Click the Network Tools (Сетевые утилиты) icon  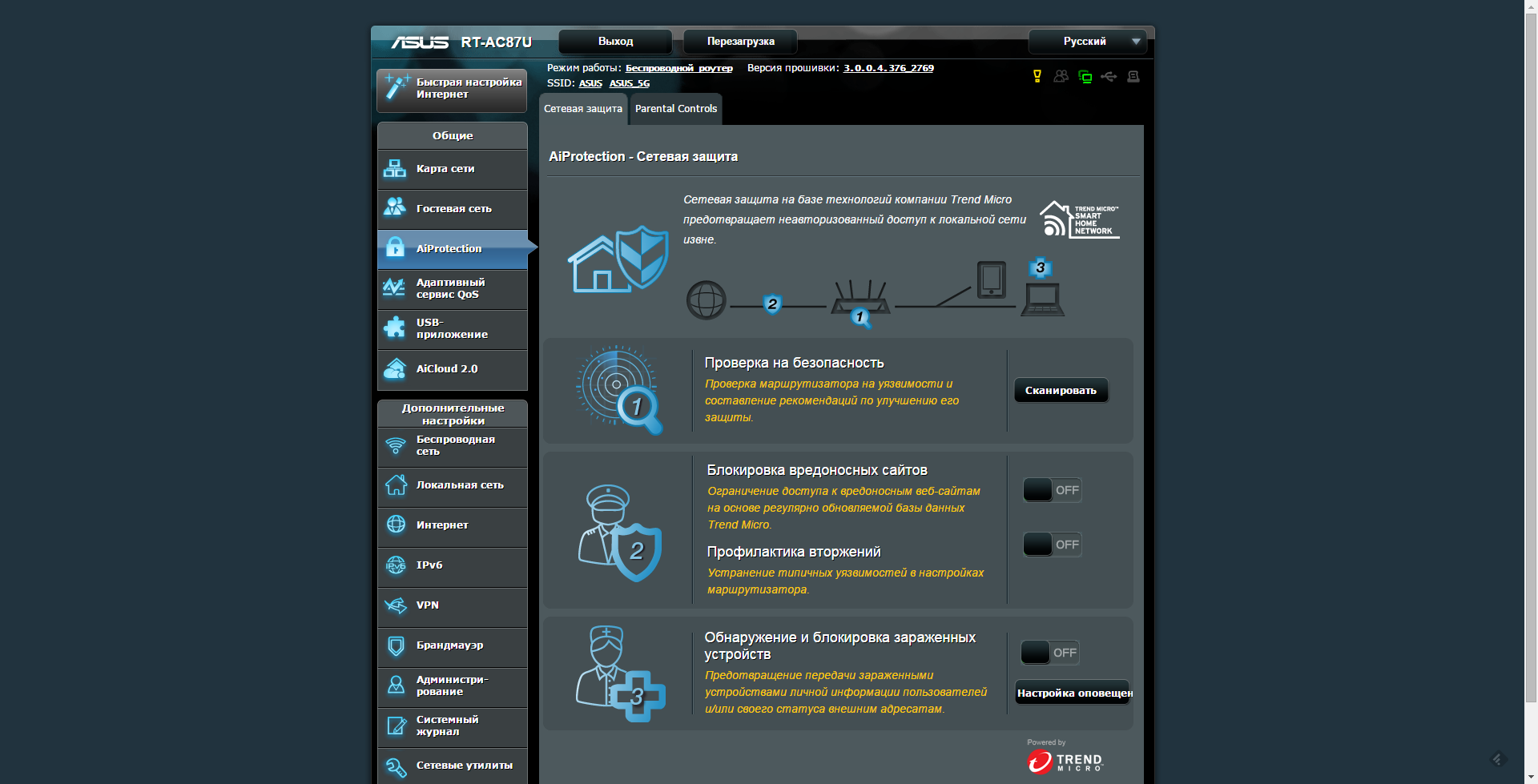(396, 766)
